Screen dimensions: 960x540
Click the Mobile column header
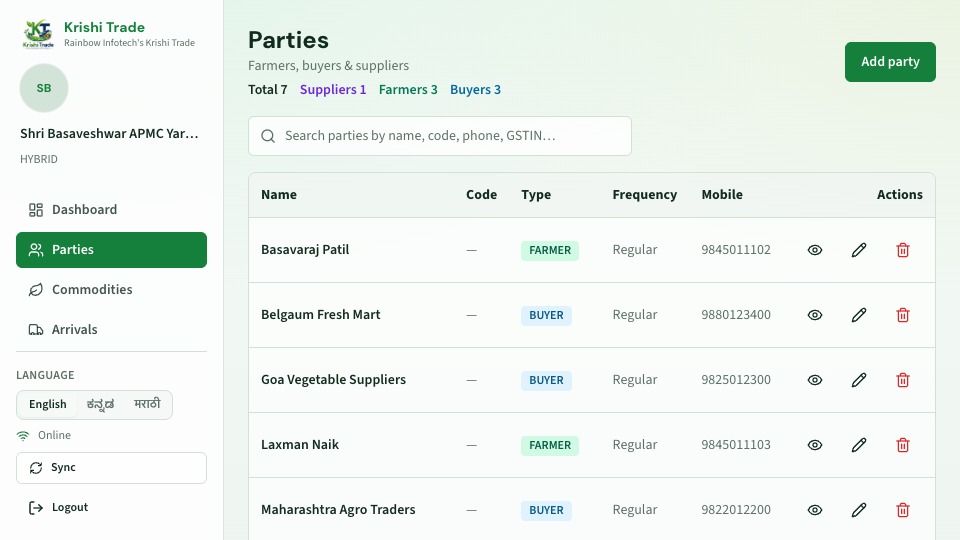click(x=722, y=195)
